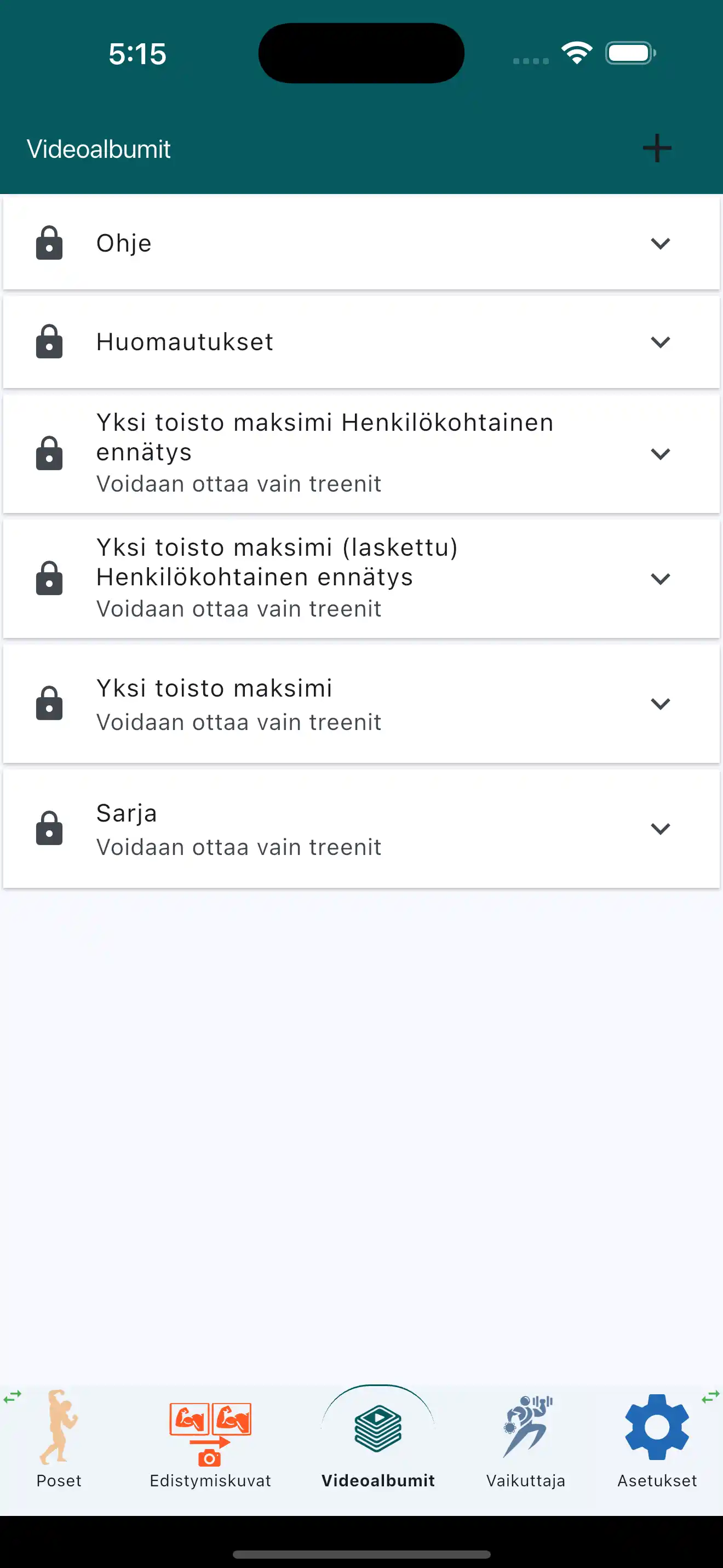Open Asetukset gear icon

coord(657,1426)
